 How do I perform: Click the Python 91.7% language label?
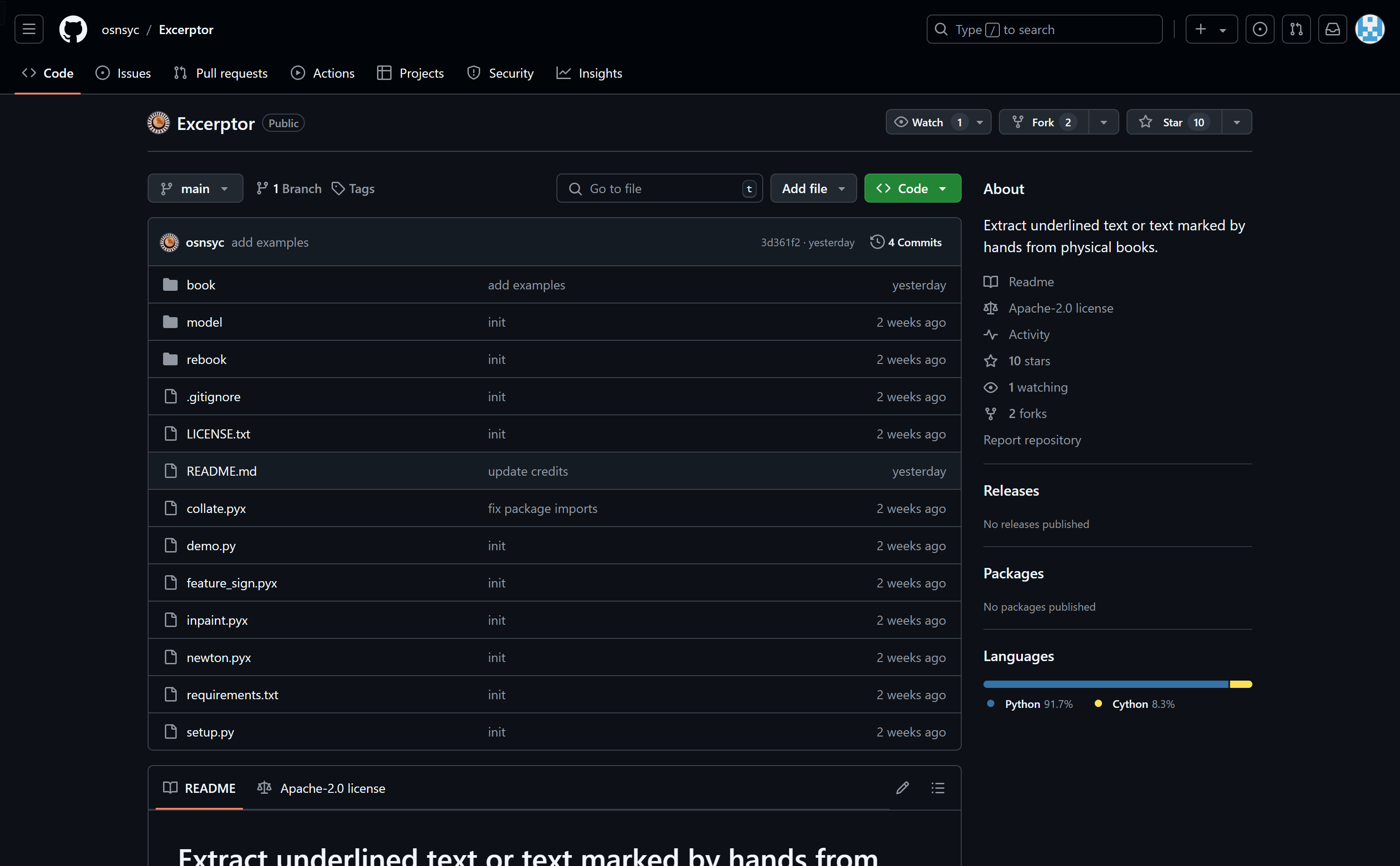(x=1030, y=703)
